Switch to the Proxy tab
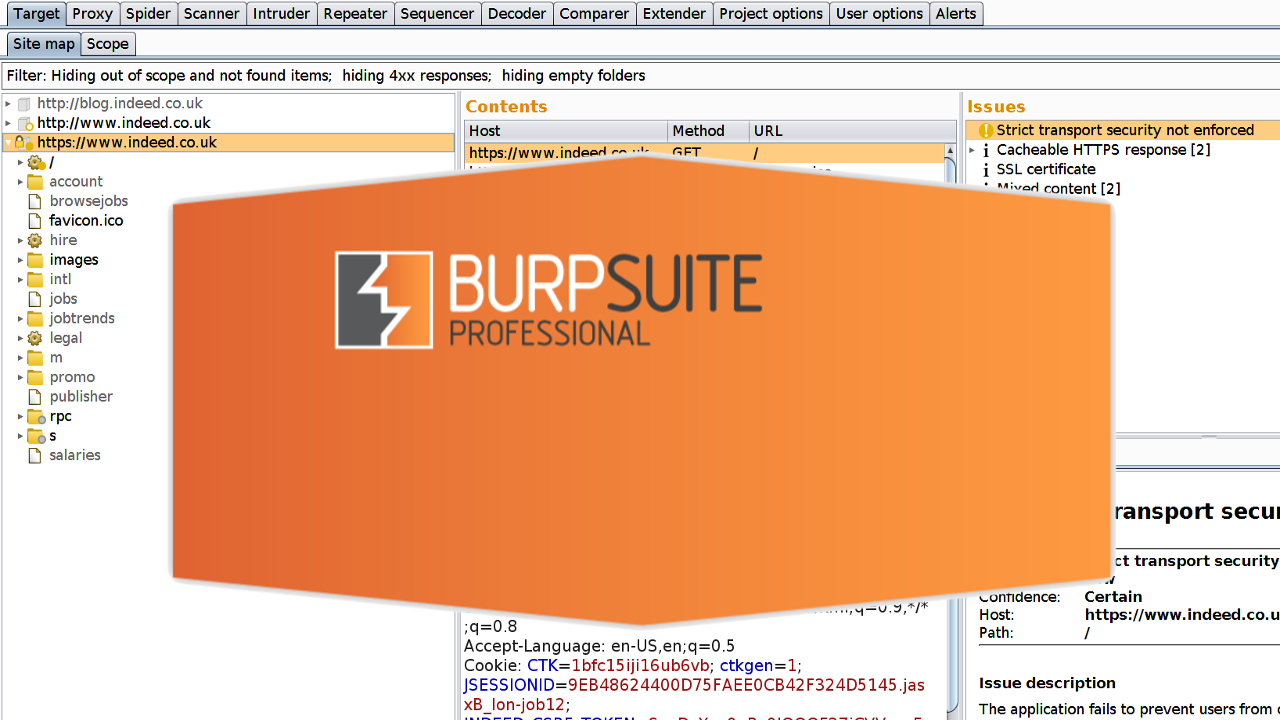 tap(92, 13)
